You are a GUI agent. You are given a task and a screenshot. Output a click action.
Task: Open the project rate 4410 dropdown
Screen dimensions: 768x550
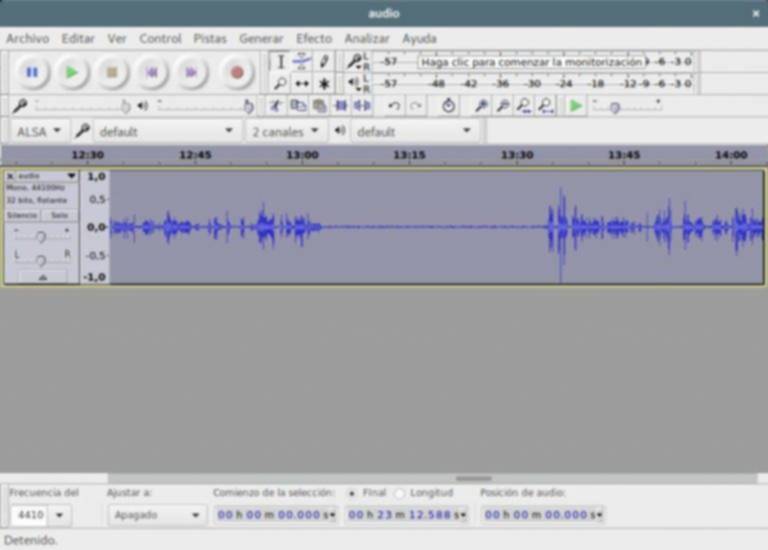pyautogui.click(x=60, y=515)
